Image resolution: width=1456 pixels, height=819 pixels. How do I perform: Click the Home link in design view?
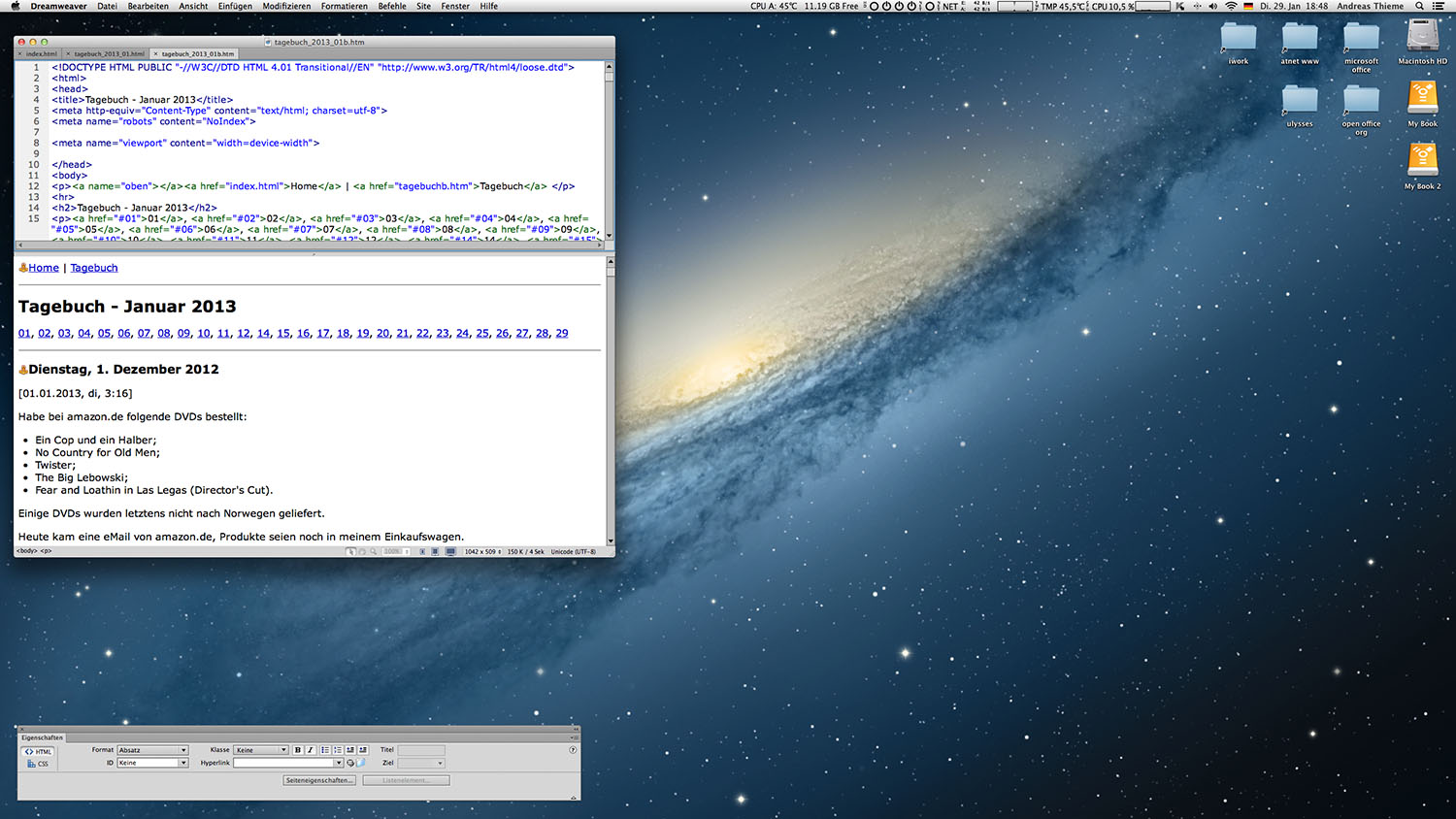point(44,268)
